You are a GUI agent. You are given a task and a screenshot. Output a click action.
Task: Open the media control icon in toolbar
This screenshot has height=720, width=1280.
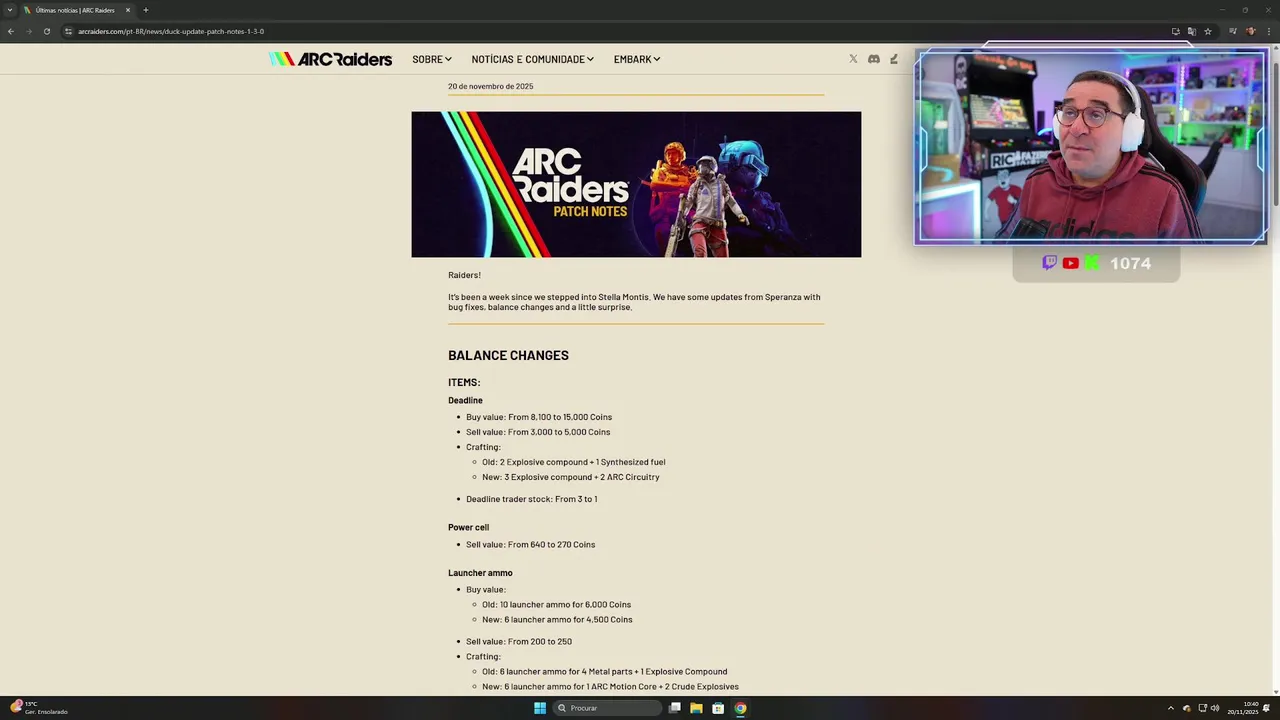click(x=1233, y=31)
